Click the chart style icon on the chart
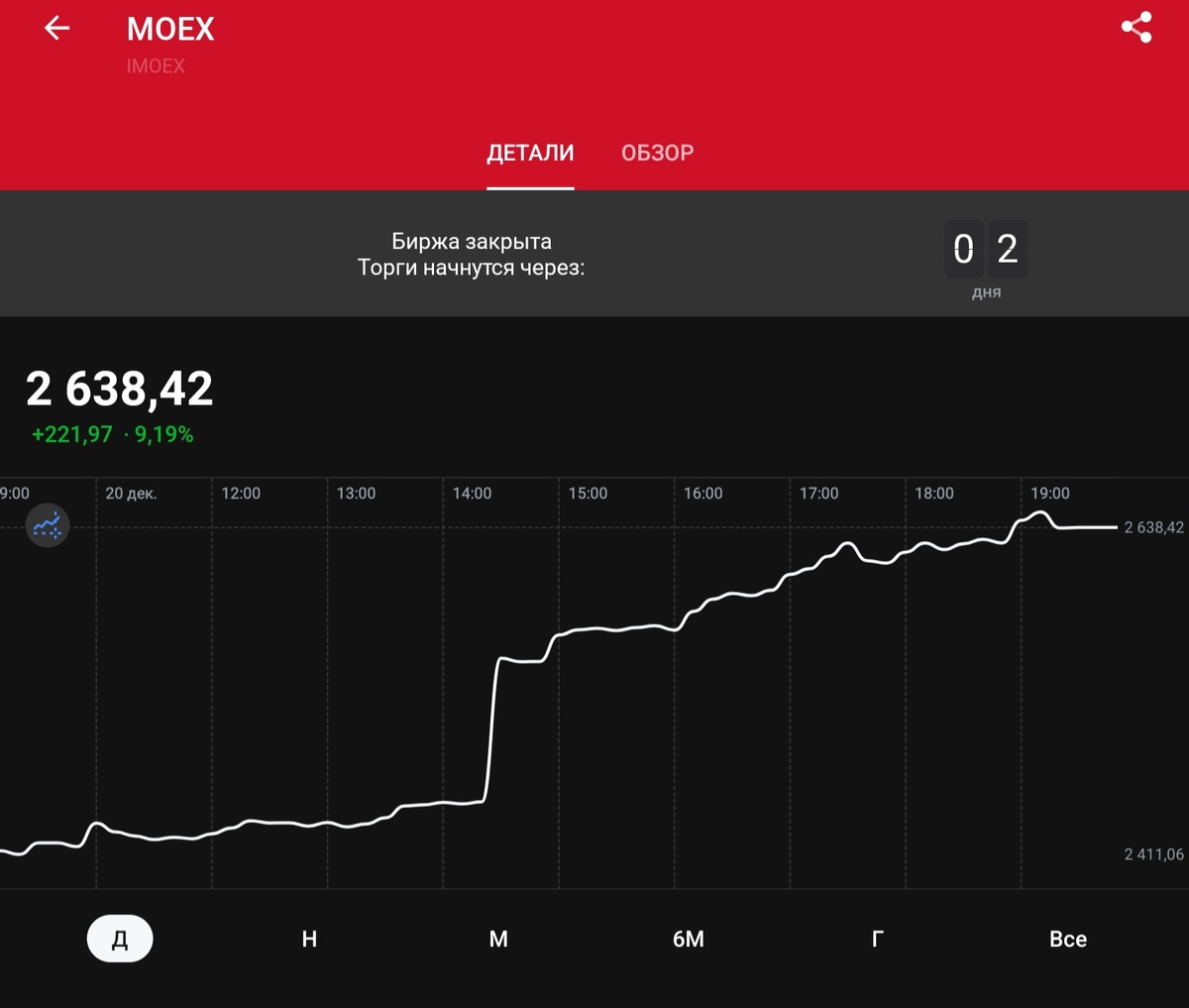This screenshot has height=1008, width=1189. [x=47, y=525]
